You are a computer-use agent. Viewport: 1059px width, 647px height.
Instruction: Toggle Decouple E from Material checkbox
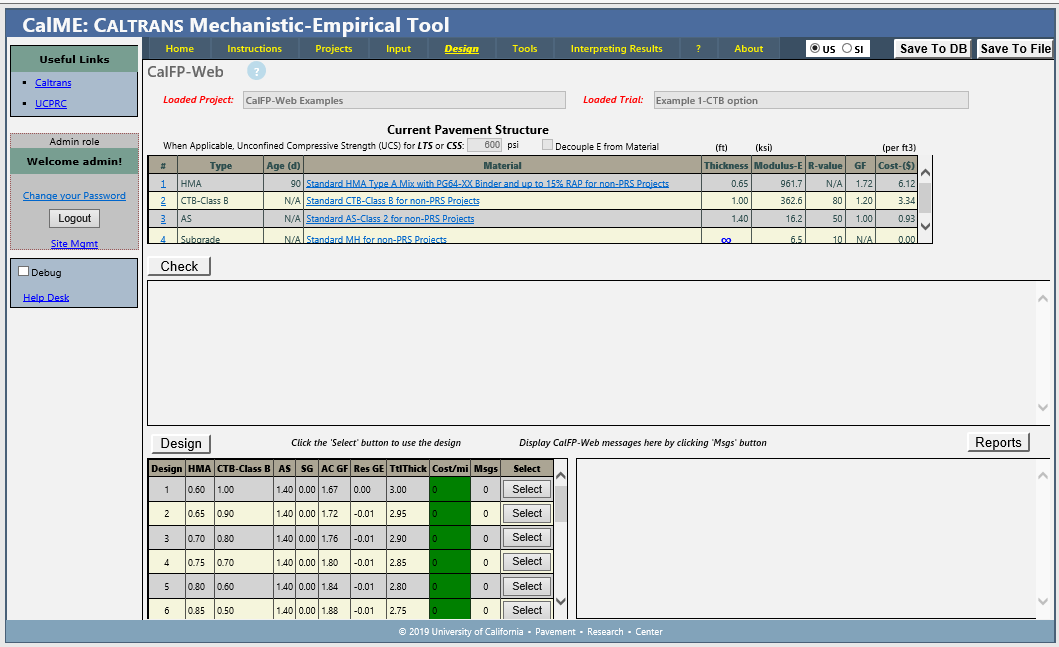click(x=547, y=145)
